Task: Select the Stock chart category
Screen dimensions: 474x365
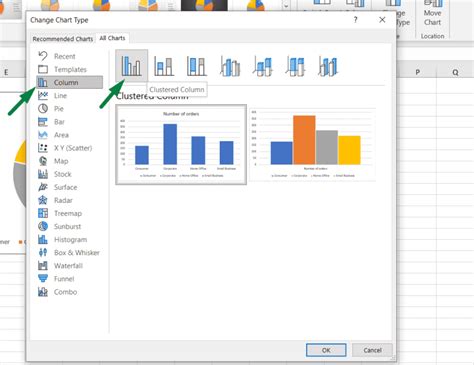Action: [69, 174]
